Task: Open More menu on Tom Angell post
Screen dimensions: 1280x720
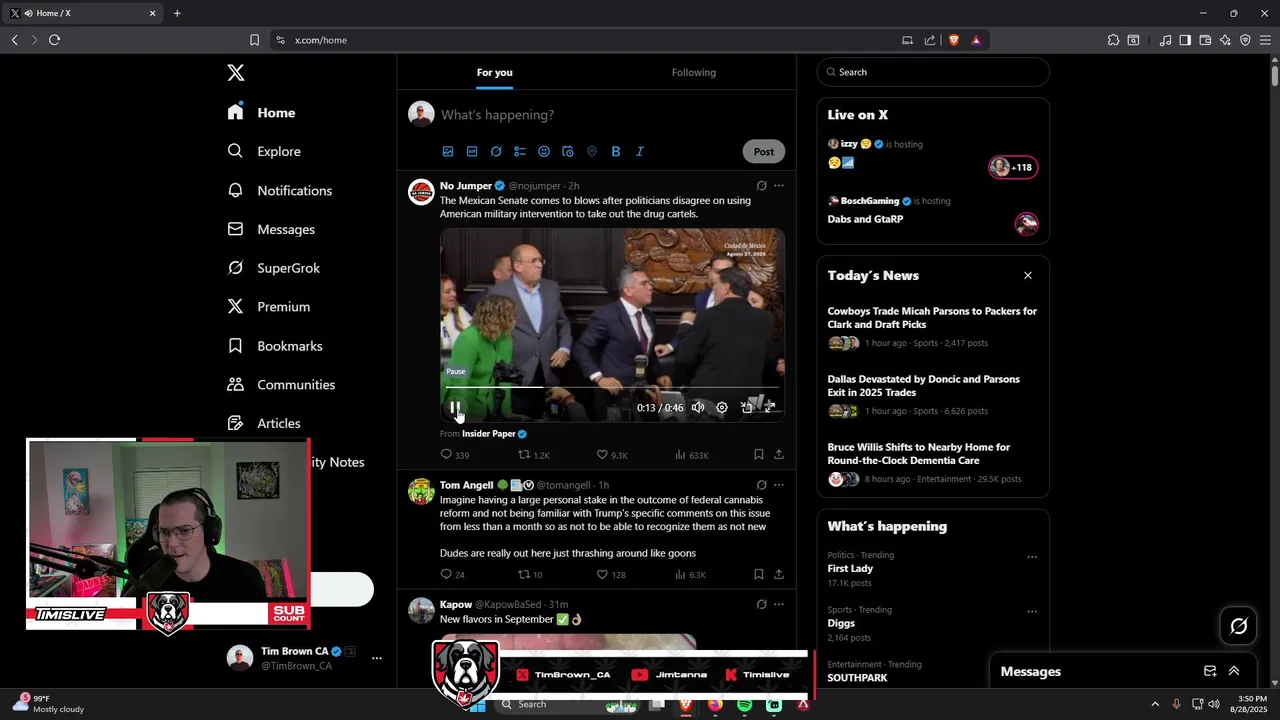Action: click(779, 485)
